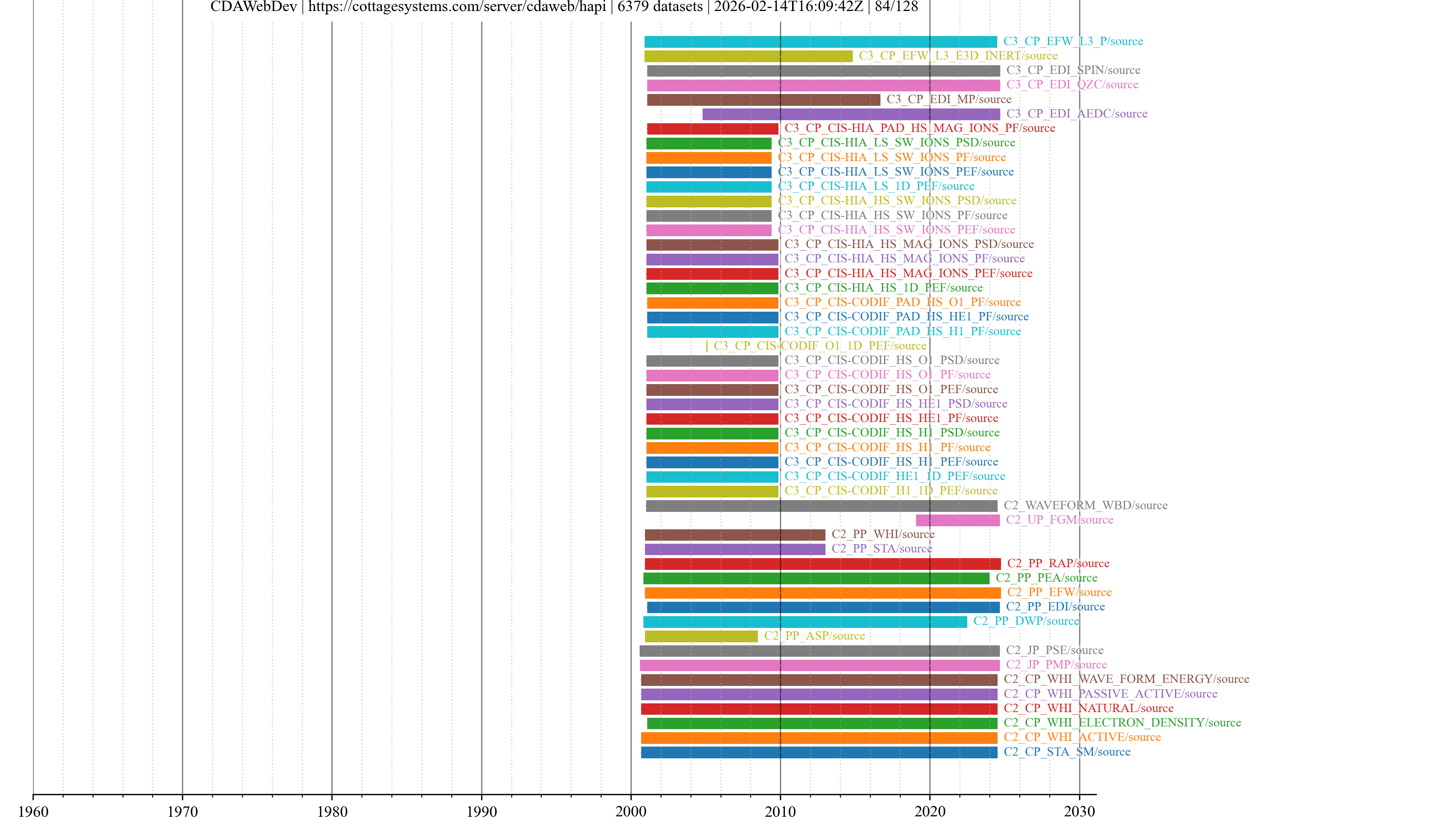
Task: Click the C3_CP_CIS-CODIF_O1_1D_PEF/source tiny marker
Action: point(706,346)
